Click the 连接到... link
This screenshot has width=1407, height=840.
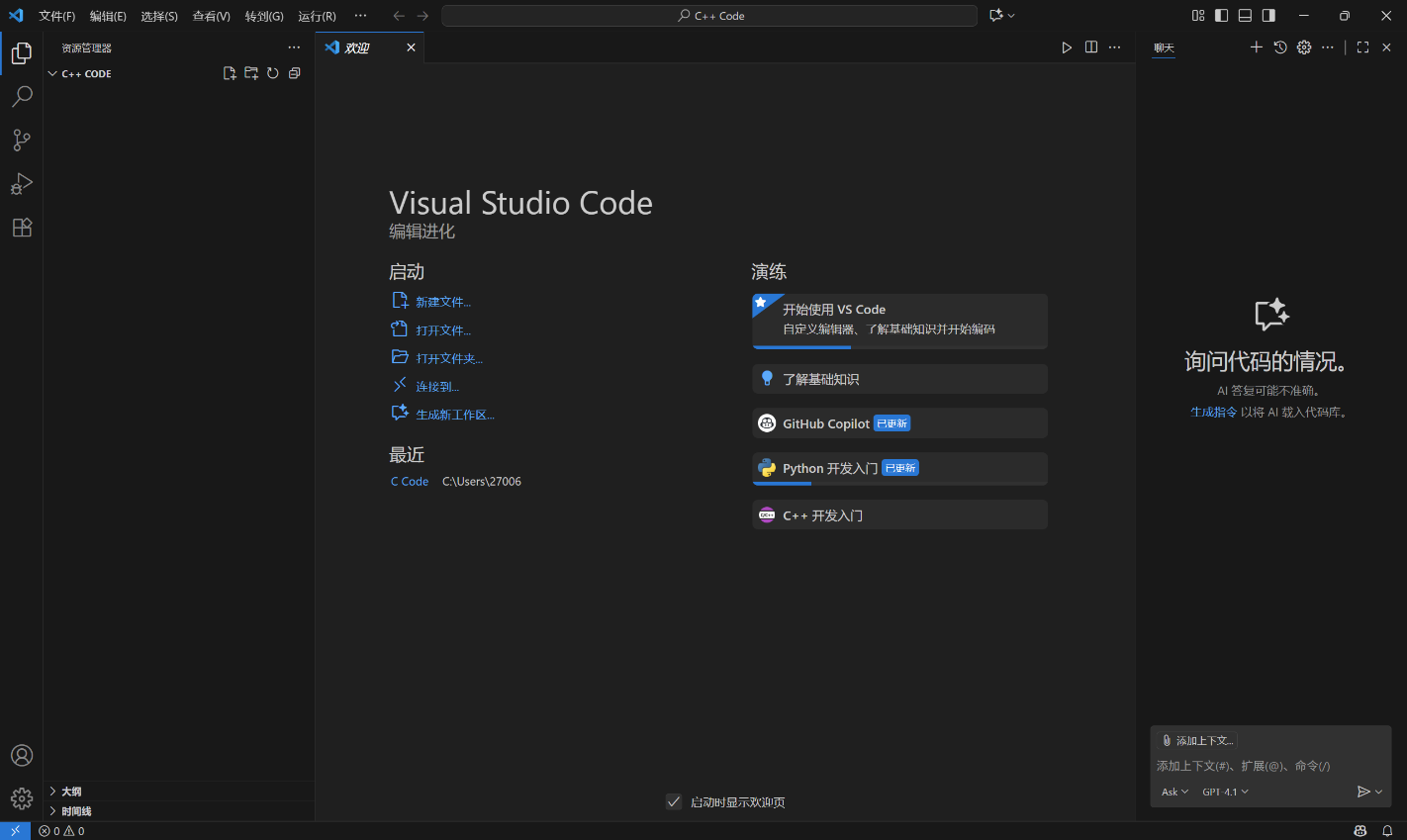(x=437, y=387)
